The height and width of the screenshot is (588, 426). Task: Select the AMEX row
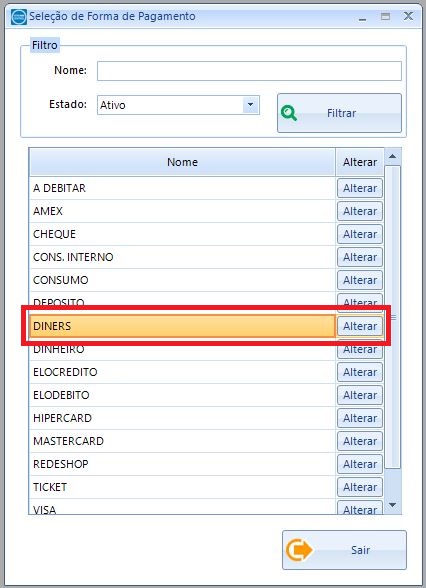pos(182,211)
